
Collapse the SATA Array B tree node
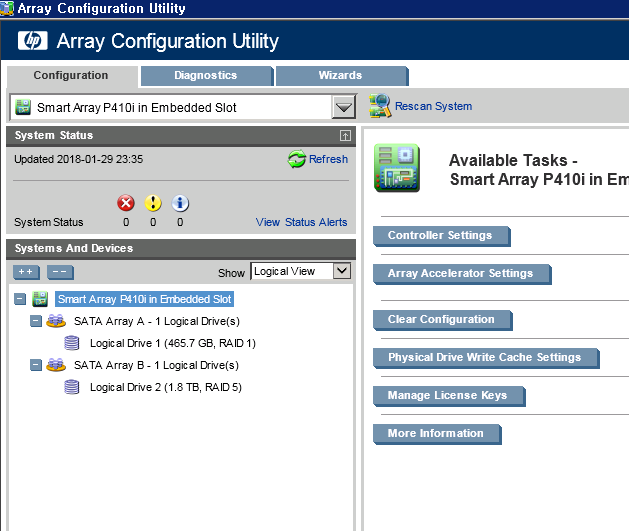[x=36, y=365]
